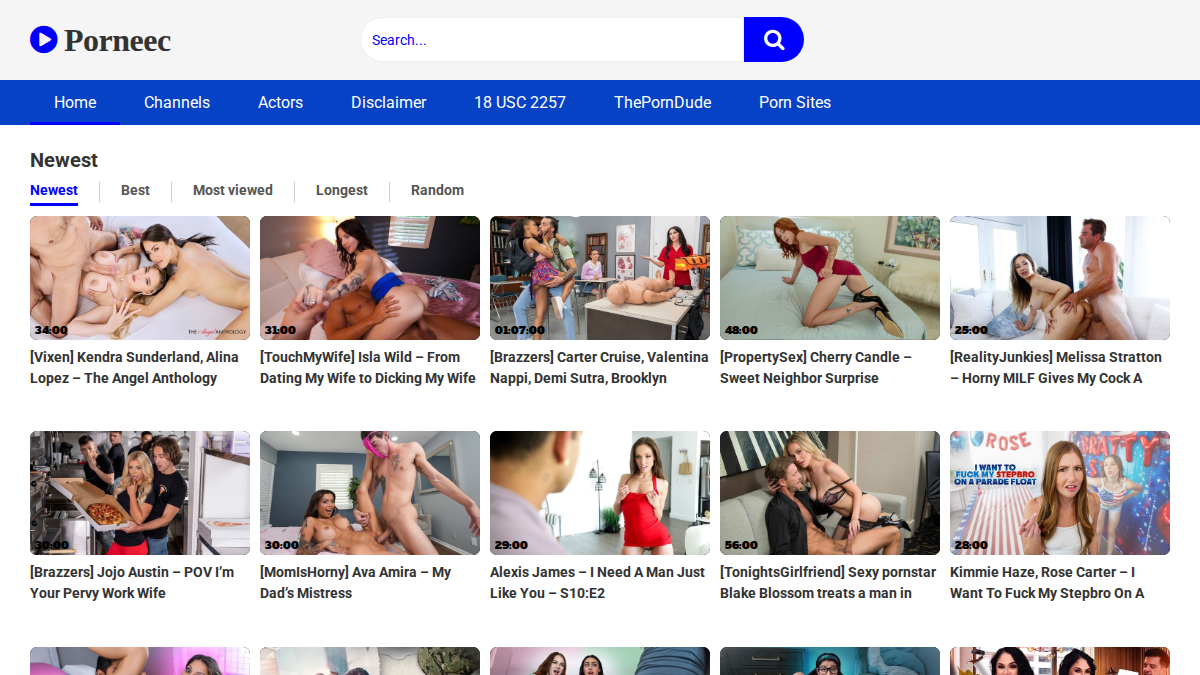Click the "The Angel Anthology" title link
1200x675 pixels.
coord(135,367)
